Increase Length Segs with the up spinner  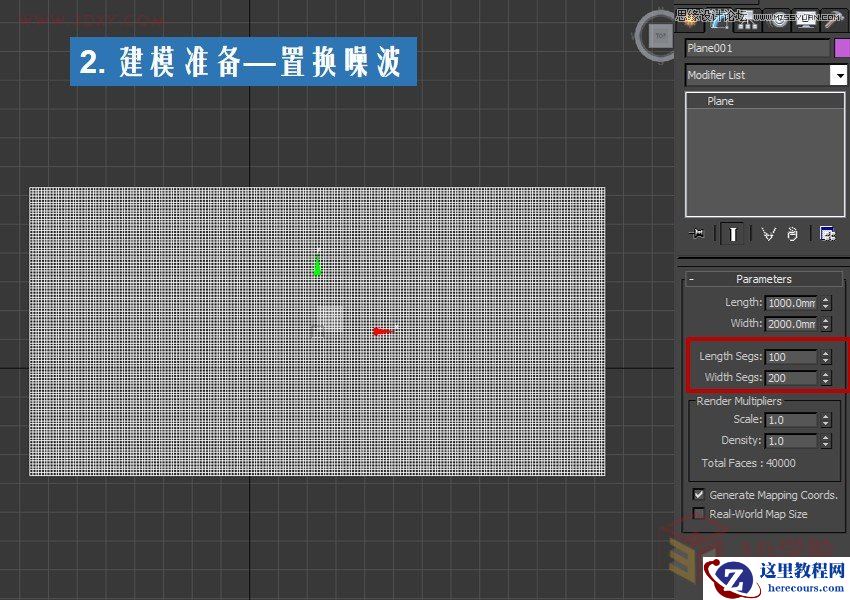point(824,353)
